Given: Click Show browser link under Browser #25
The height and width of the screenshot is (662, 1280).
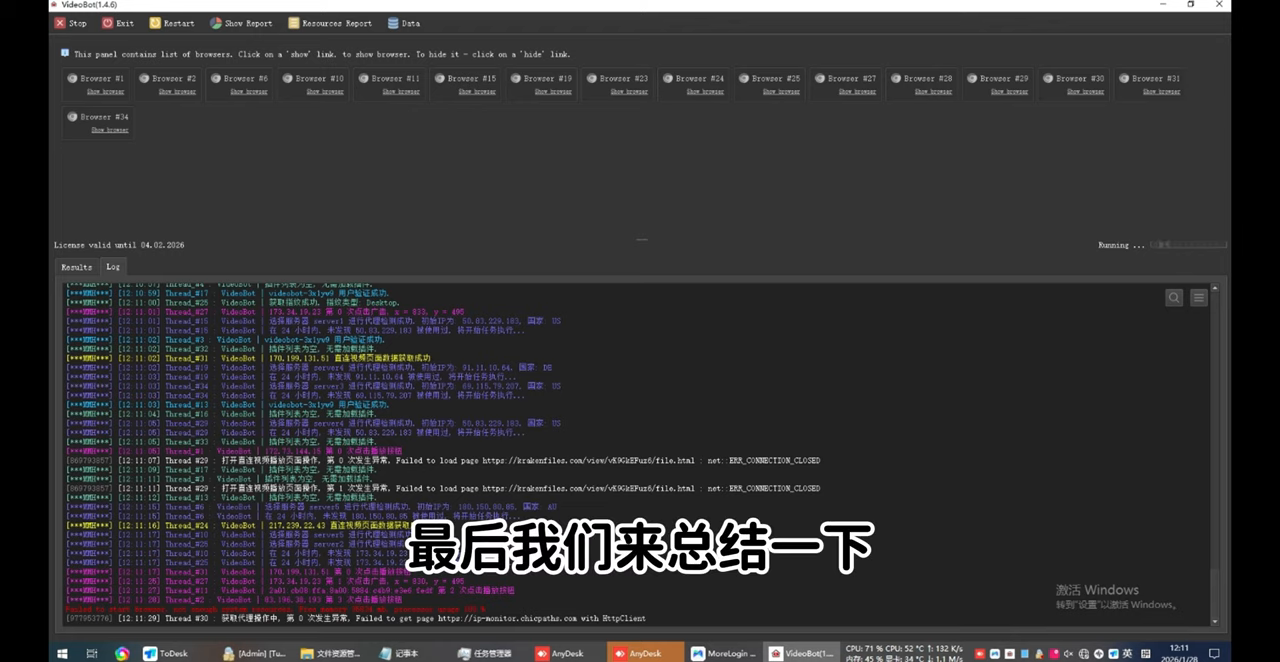Looking at the screenshot, I should [781, 92].
